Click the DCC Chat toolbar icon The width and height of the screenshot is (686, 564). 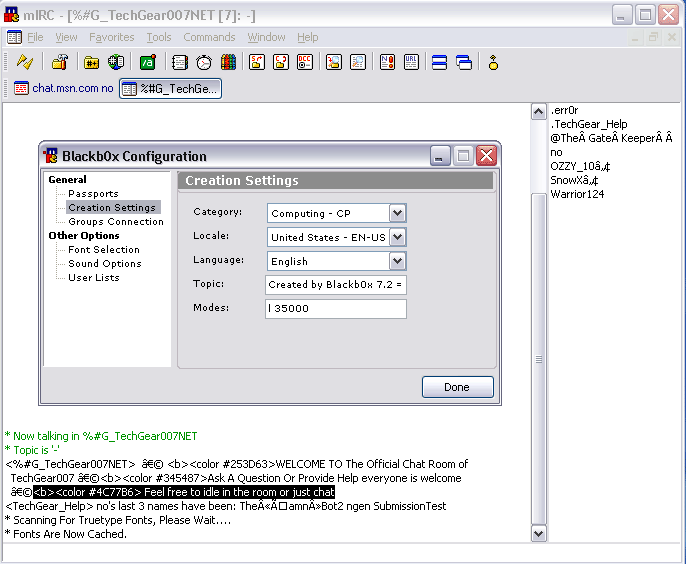(x=281, y=62)
